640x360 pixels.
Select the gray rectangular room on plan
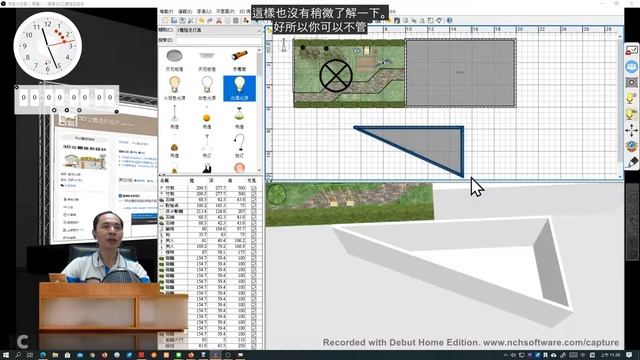(x=460, y=73)
